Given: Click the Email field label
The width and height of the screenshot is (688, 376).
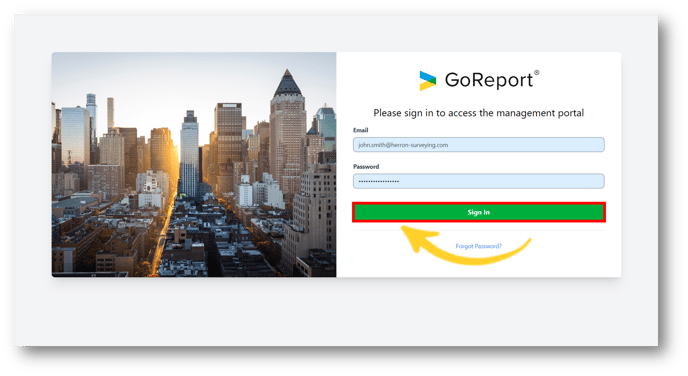Looking at the screenshot, I should (x=360, y=130).
